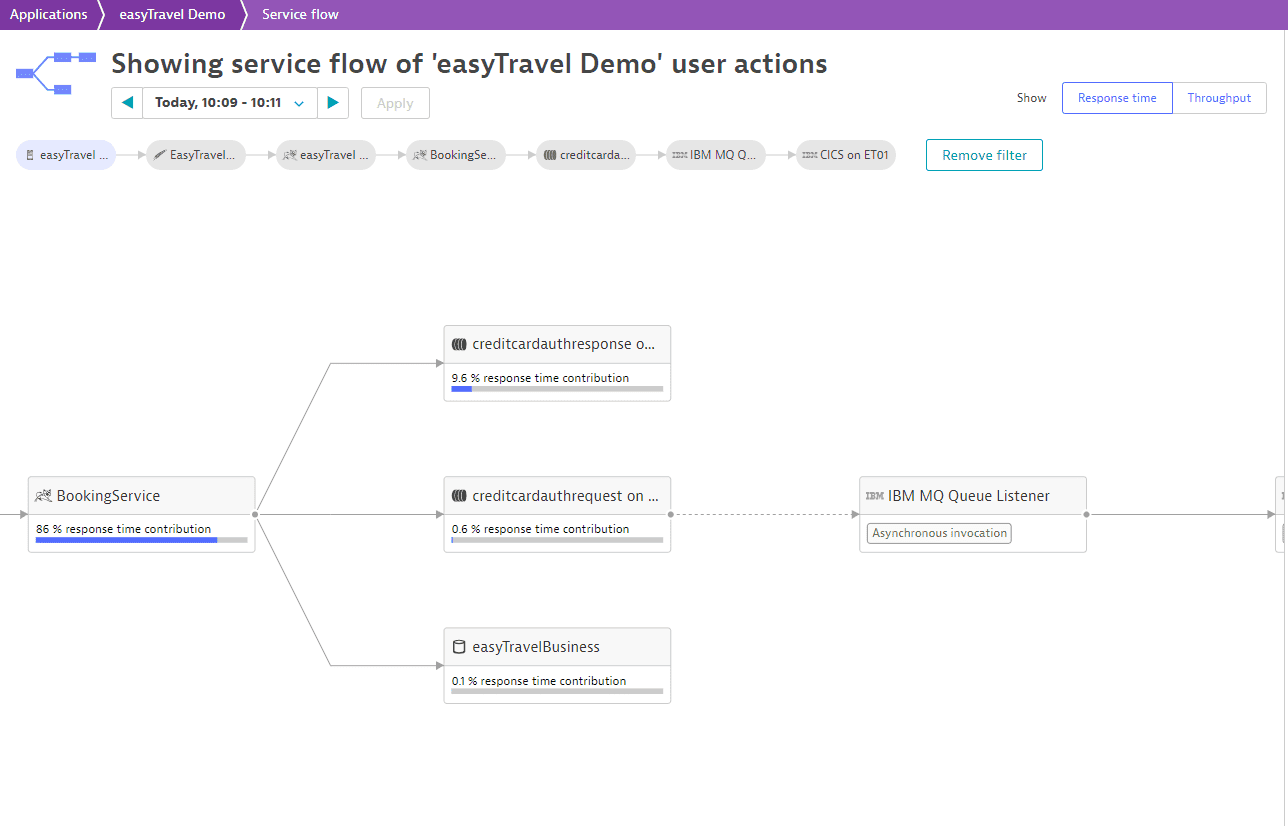This screenshot has height=826, width=1288.
Task: Click service icon in BookingSe... chip
Action: pos(420,155)
